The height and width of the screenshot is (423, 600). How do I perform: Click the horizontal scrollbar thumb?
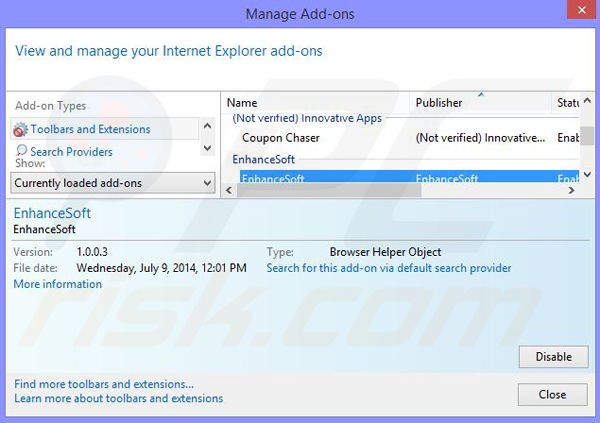pos(329,190)
